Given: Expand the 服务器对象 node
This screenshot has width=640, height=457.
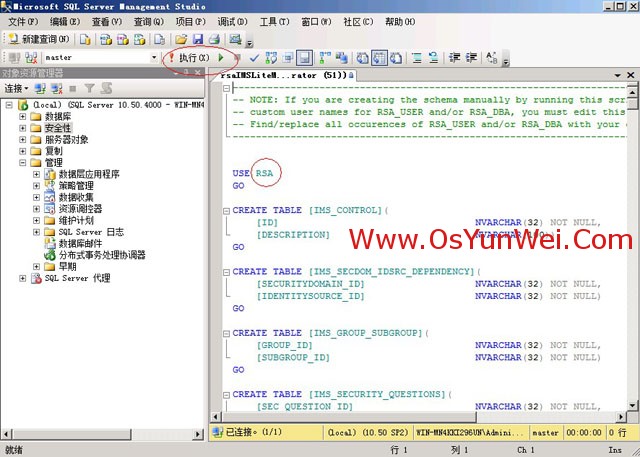Looking at the screenshot, I should pos(22,140).
